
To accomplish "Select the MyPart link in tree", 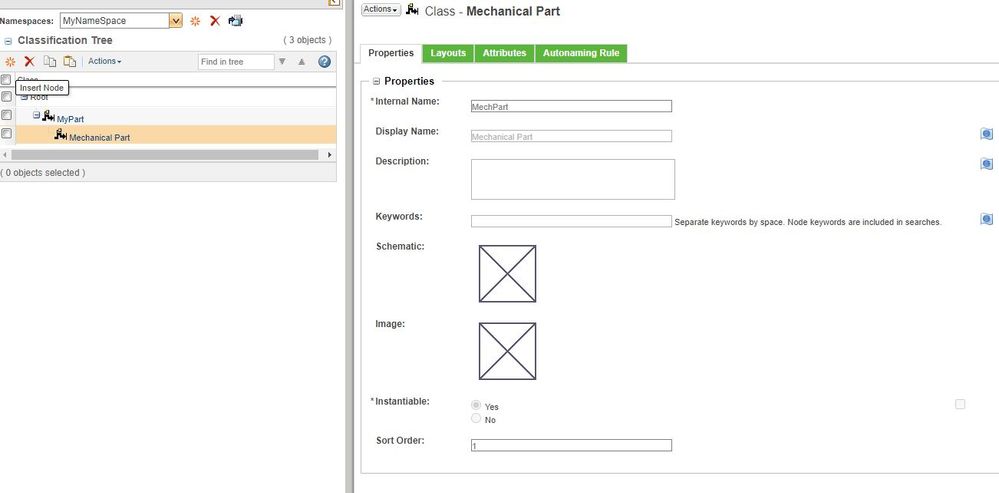I will click(70, 119).
